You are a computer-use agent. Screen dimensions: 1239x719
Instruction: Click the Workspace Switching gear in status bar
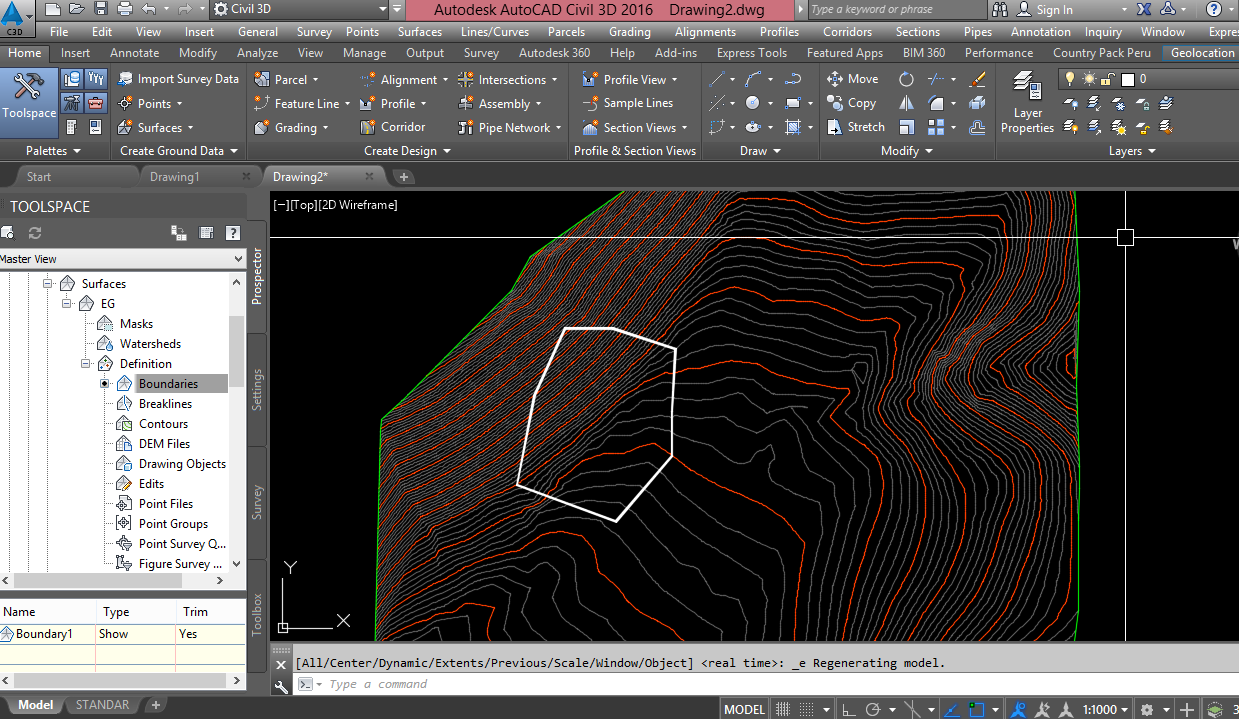click(1146, 709)
